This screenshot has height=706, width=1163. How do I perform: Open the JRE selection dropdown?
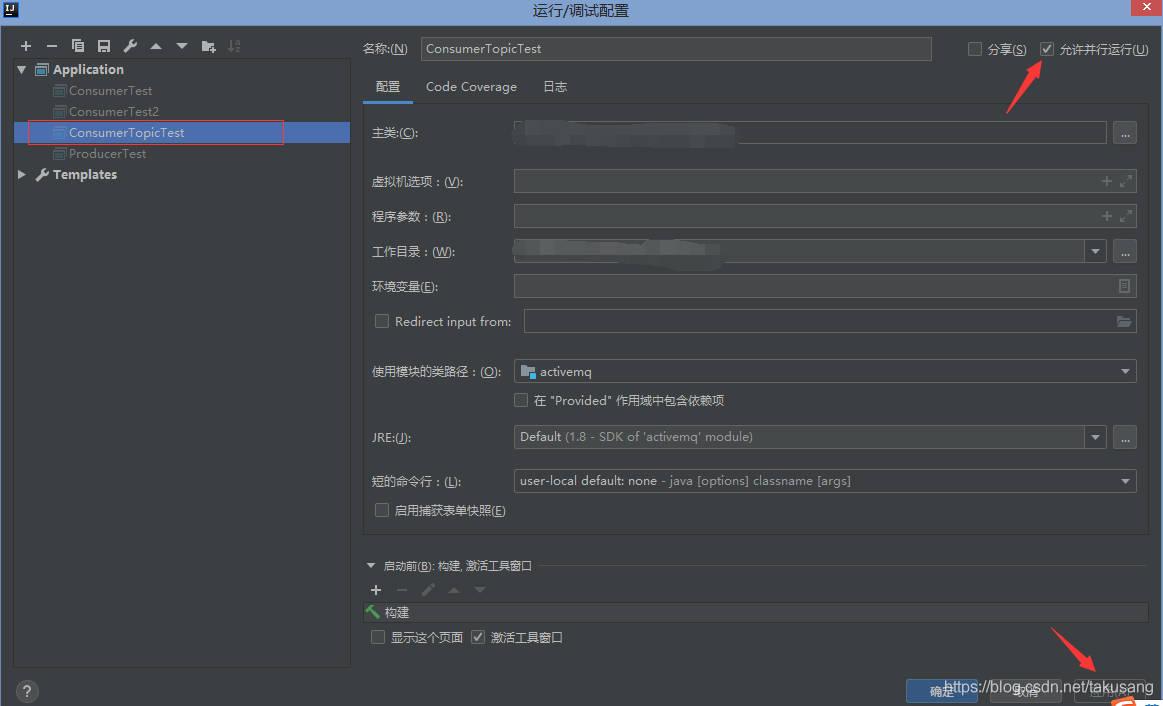pyautogui.click(x=1095, y=437)
